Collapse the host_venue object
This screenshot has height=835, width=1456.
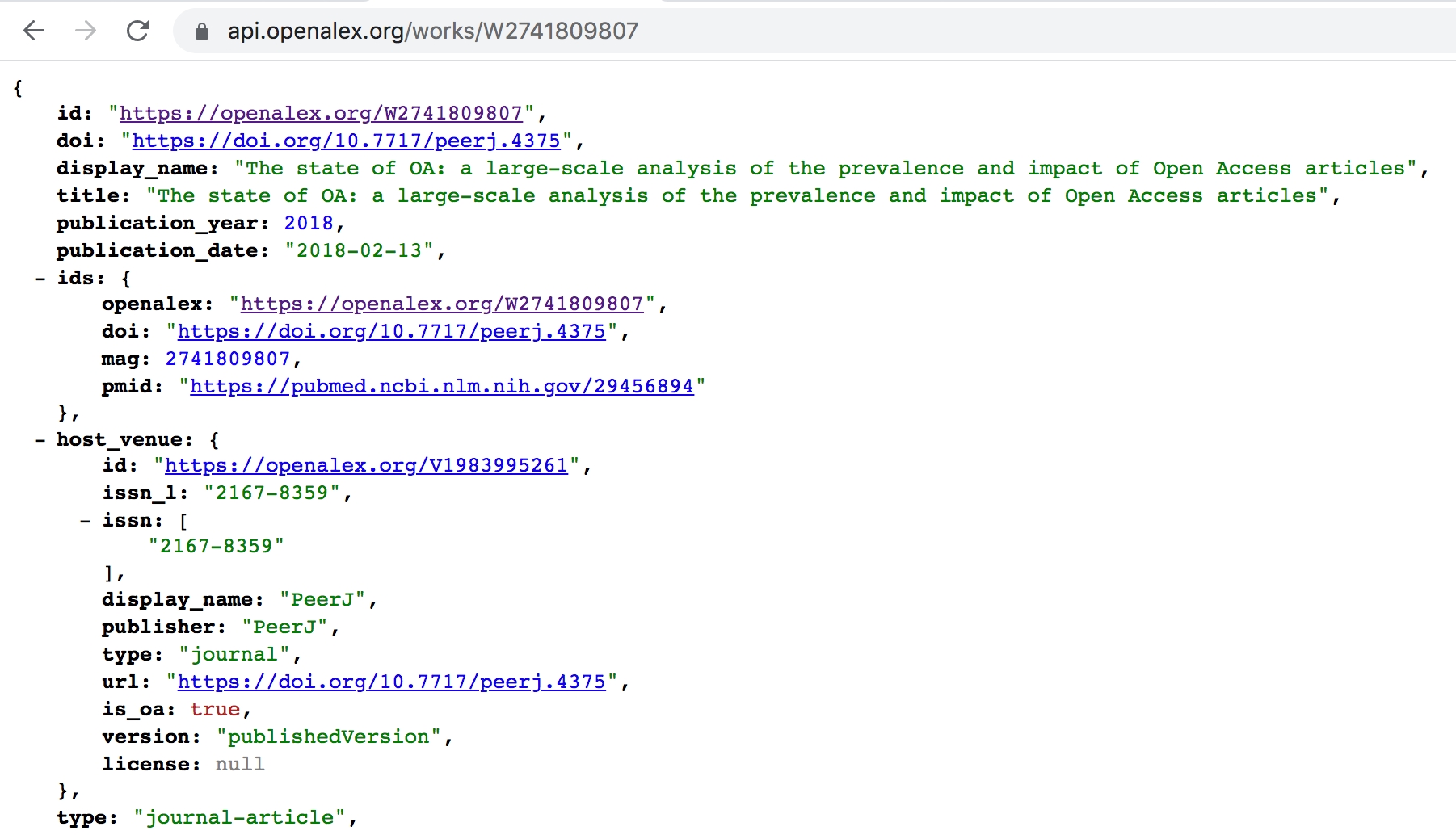tap(40, 440)
